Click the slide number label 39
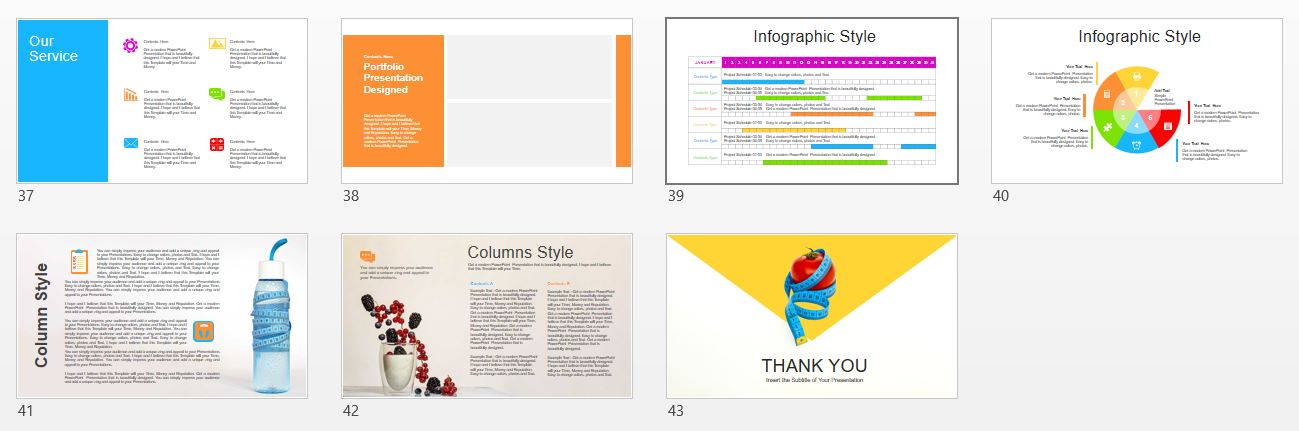 tap(675, 196)
